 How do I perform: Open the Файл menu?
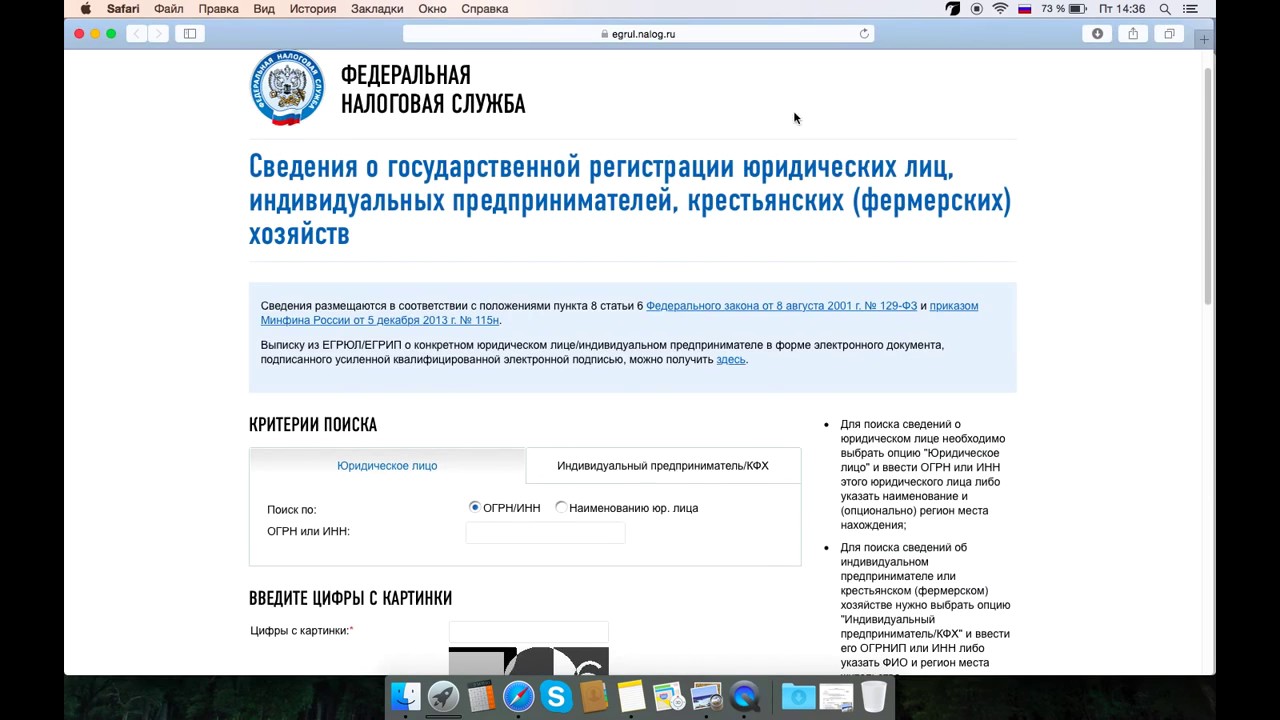click(x=169, y=9)
